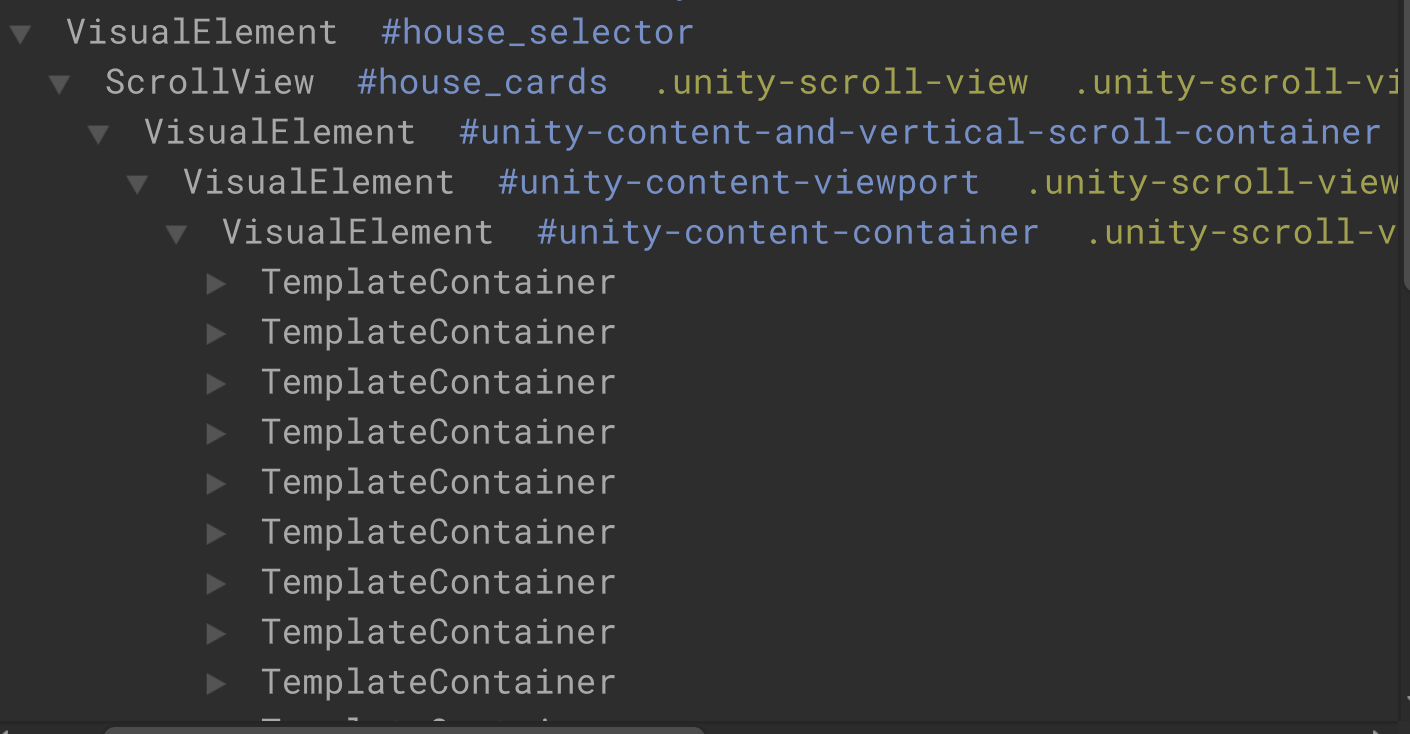This screenshot has height=734, width=1410.
Task: Select the #unity-content-and-vertical-scroll-container row
Action: point(279,132)
